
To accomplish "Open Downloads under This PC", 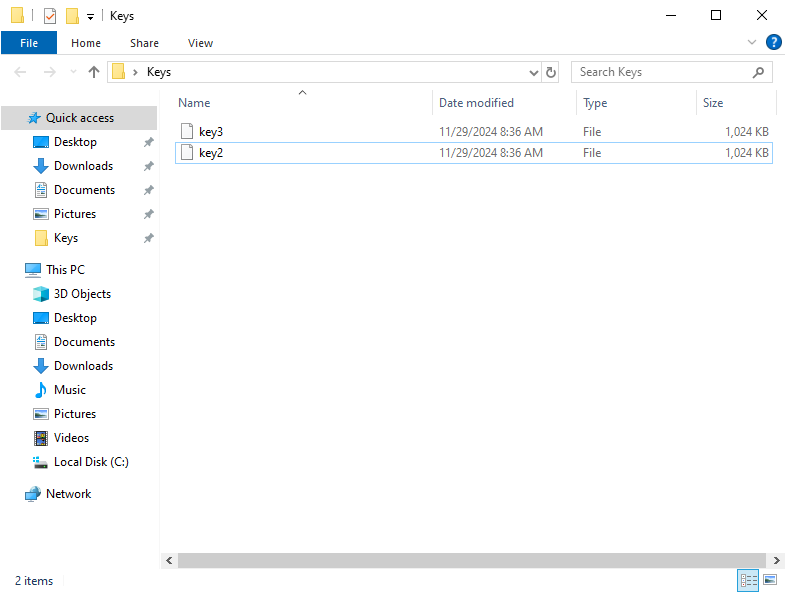I will point(83,366).
